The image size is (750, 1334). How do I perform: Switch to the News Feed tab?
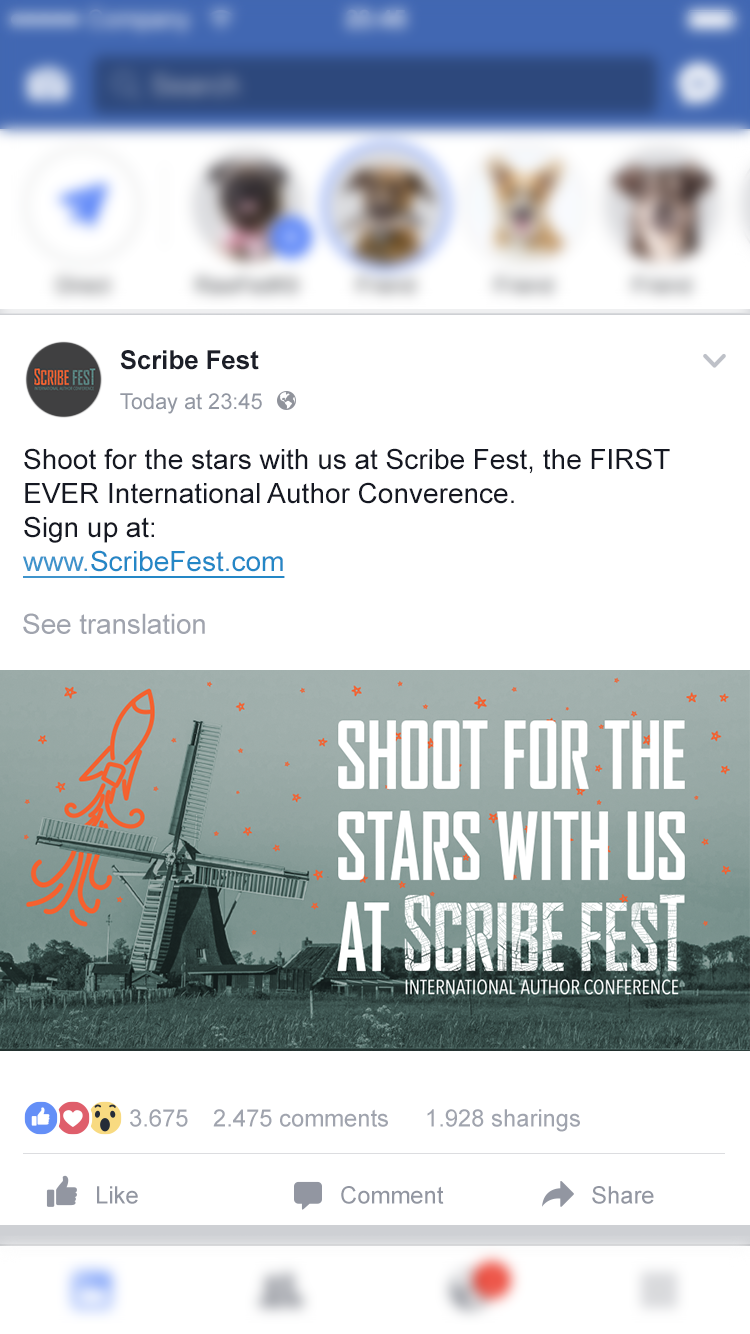tap(92, 1291)
